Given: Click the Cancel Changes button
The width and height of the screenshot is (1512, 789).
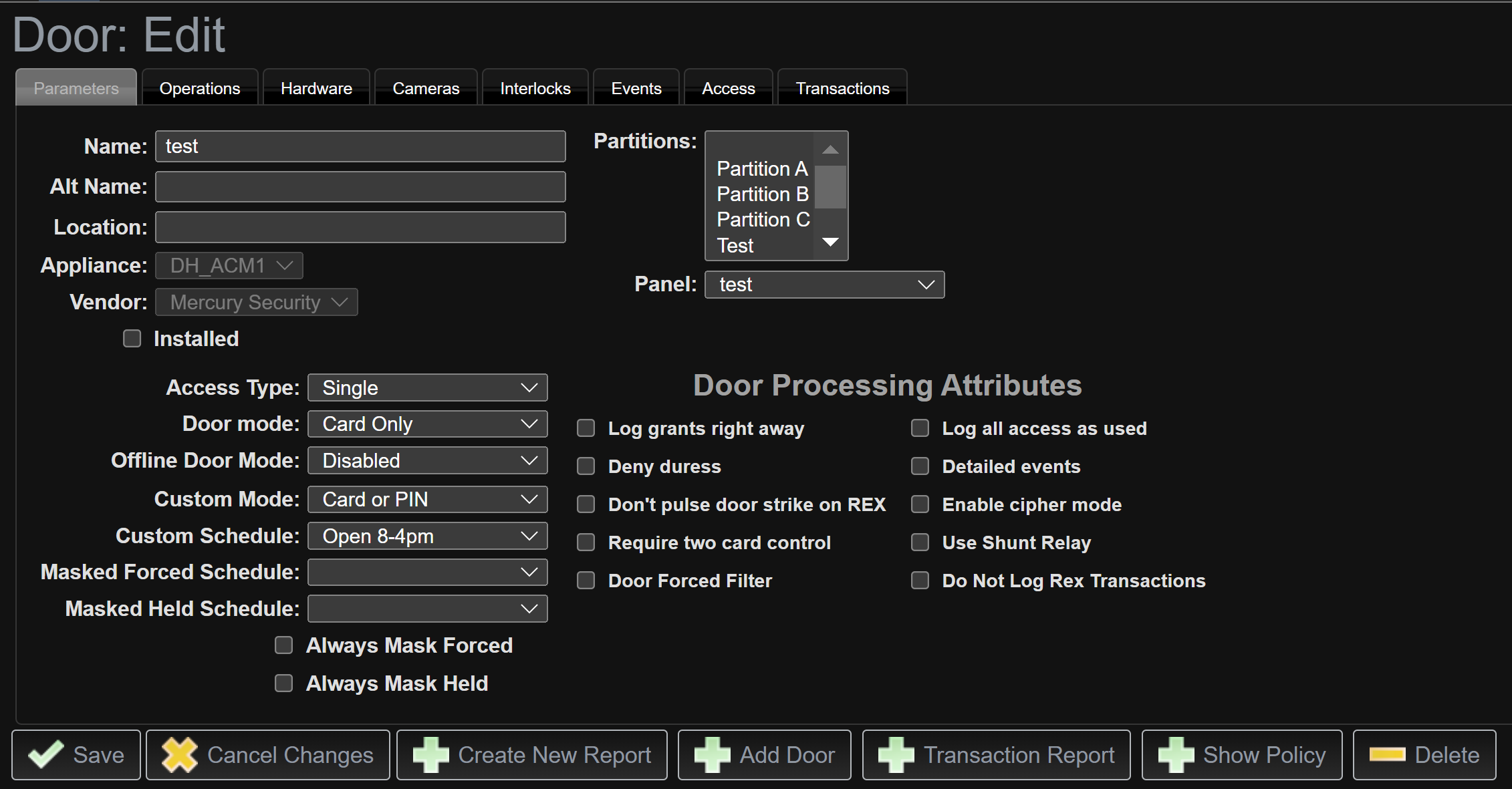Looking at the screenshot, I should 267,755.
